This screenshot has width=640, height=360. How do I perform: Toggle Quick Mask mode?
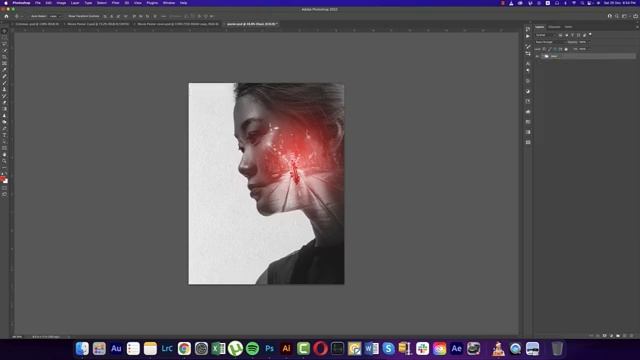click(4, 188)
